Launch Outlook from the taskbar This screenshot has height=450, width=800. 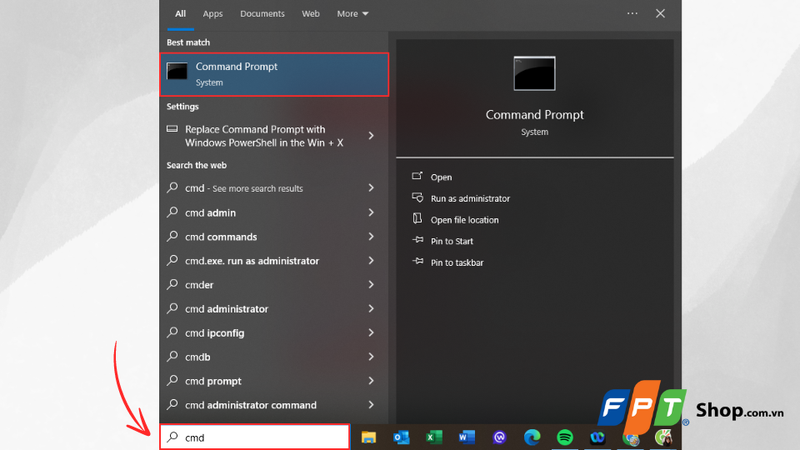(x=401, y=437)
